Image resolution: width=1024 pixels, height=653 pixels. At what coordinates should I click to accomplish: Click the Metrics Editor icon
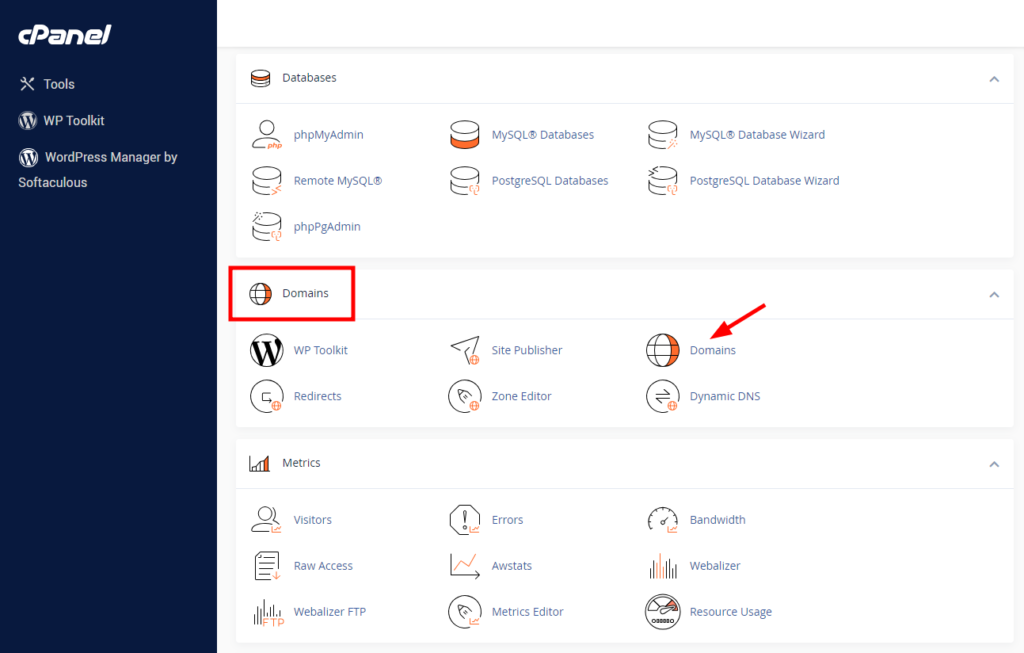[x=465, y=612]
